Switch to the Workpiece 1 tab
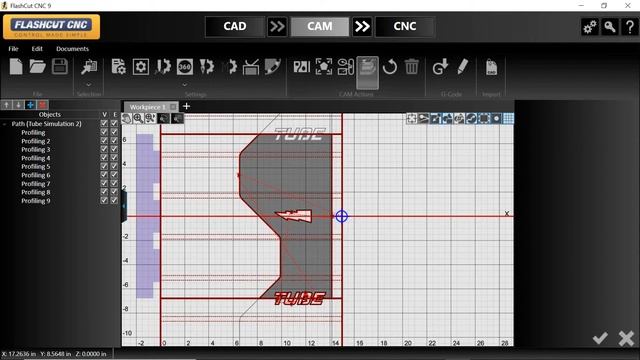This screenshot has height=360, width=640. pos(147,107)
